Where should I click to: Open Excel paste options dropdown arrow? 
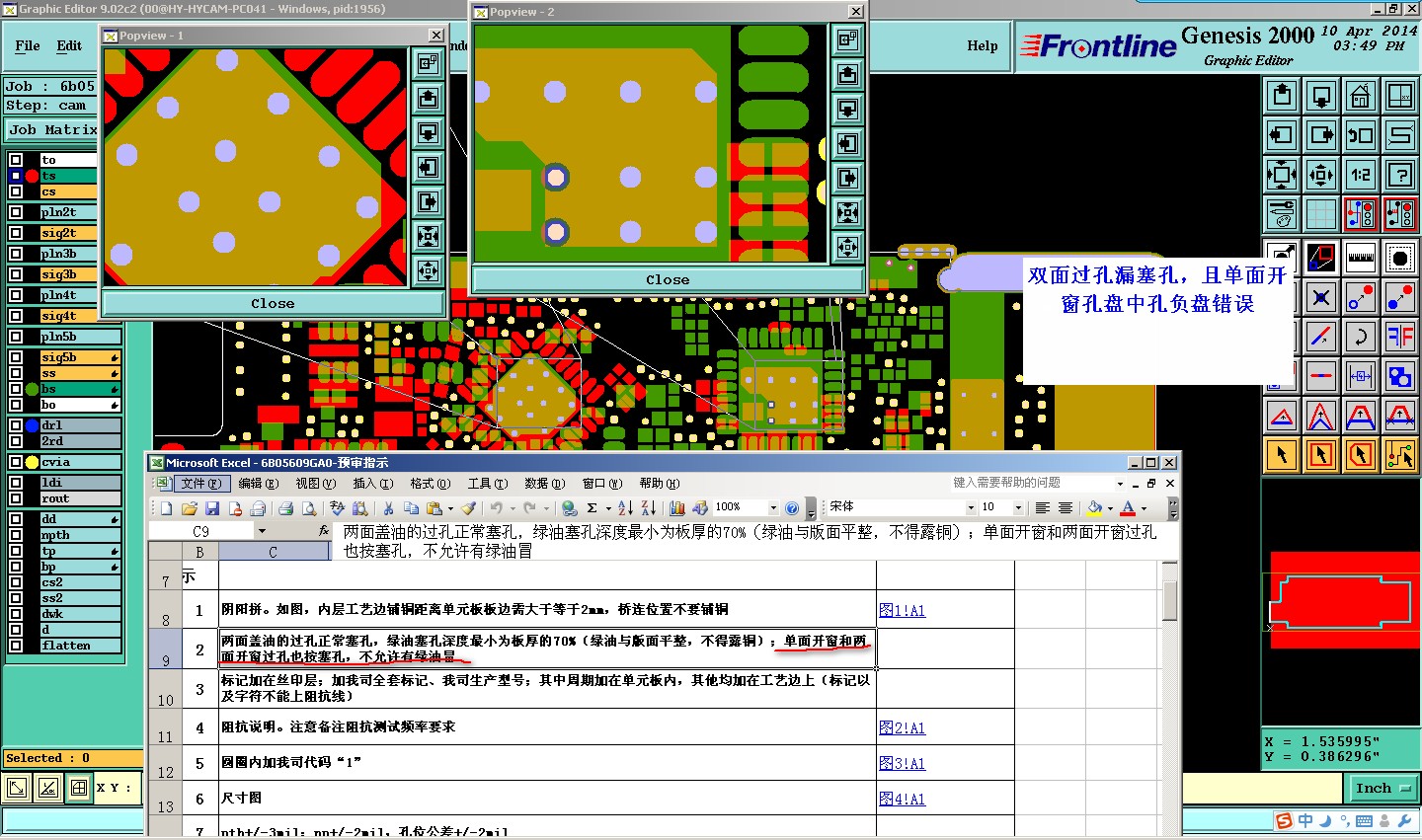(x=450, y=508)
